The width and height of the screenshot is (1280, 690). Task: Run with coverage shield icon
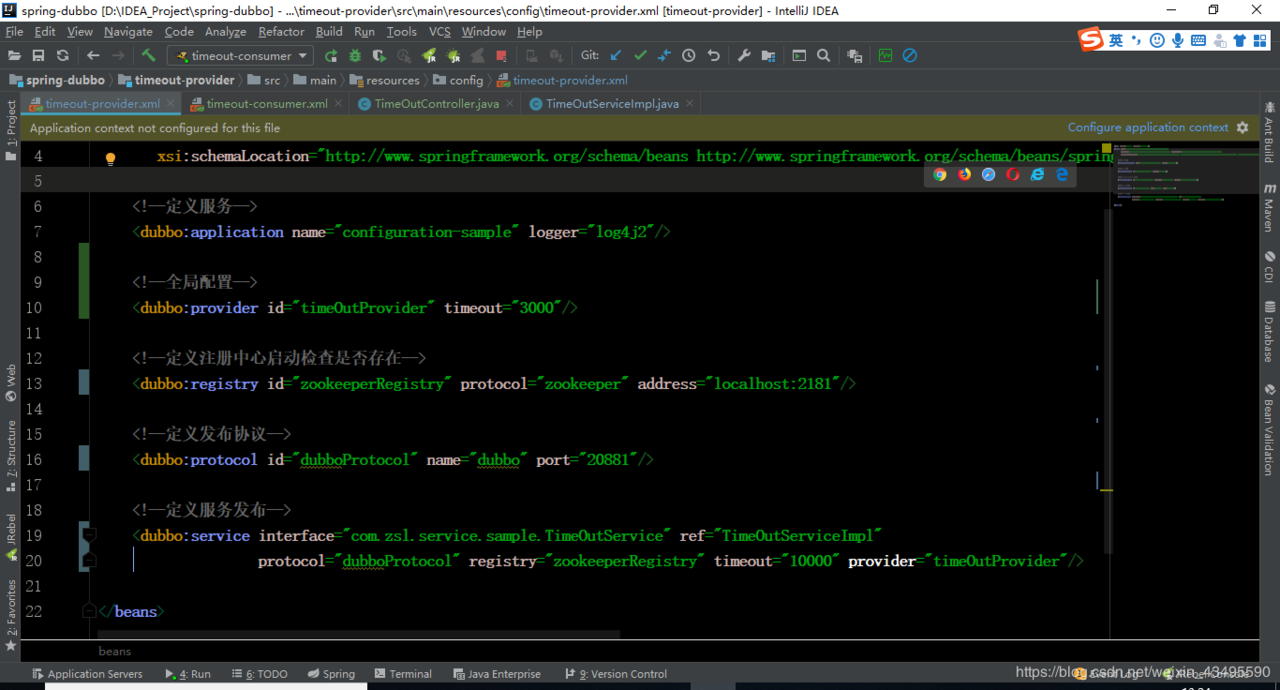click(x=379, y=56)
